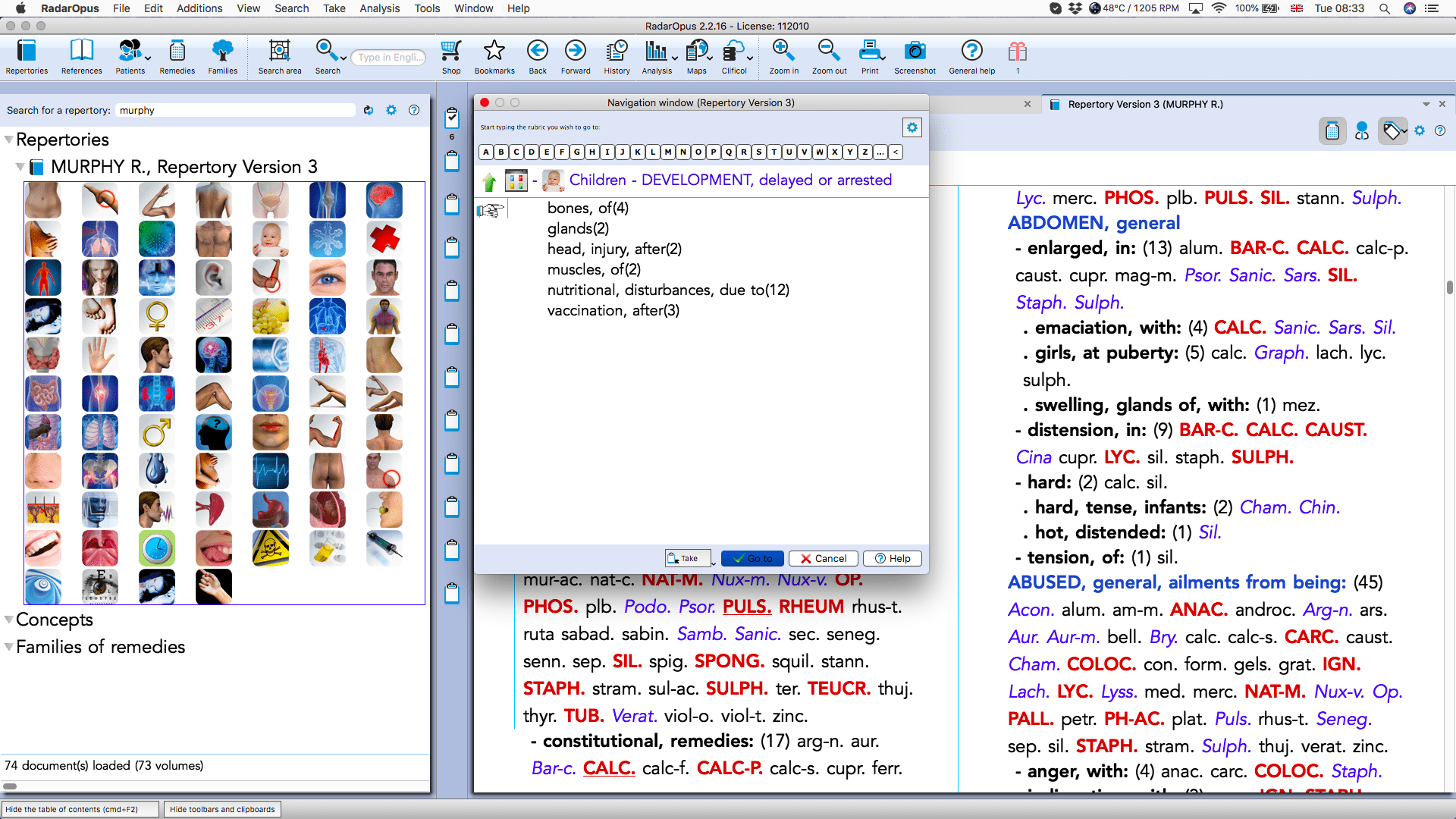
Task: Open the Repertories library icon
Action: (x=27, y=52)
